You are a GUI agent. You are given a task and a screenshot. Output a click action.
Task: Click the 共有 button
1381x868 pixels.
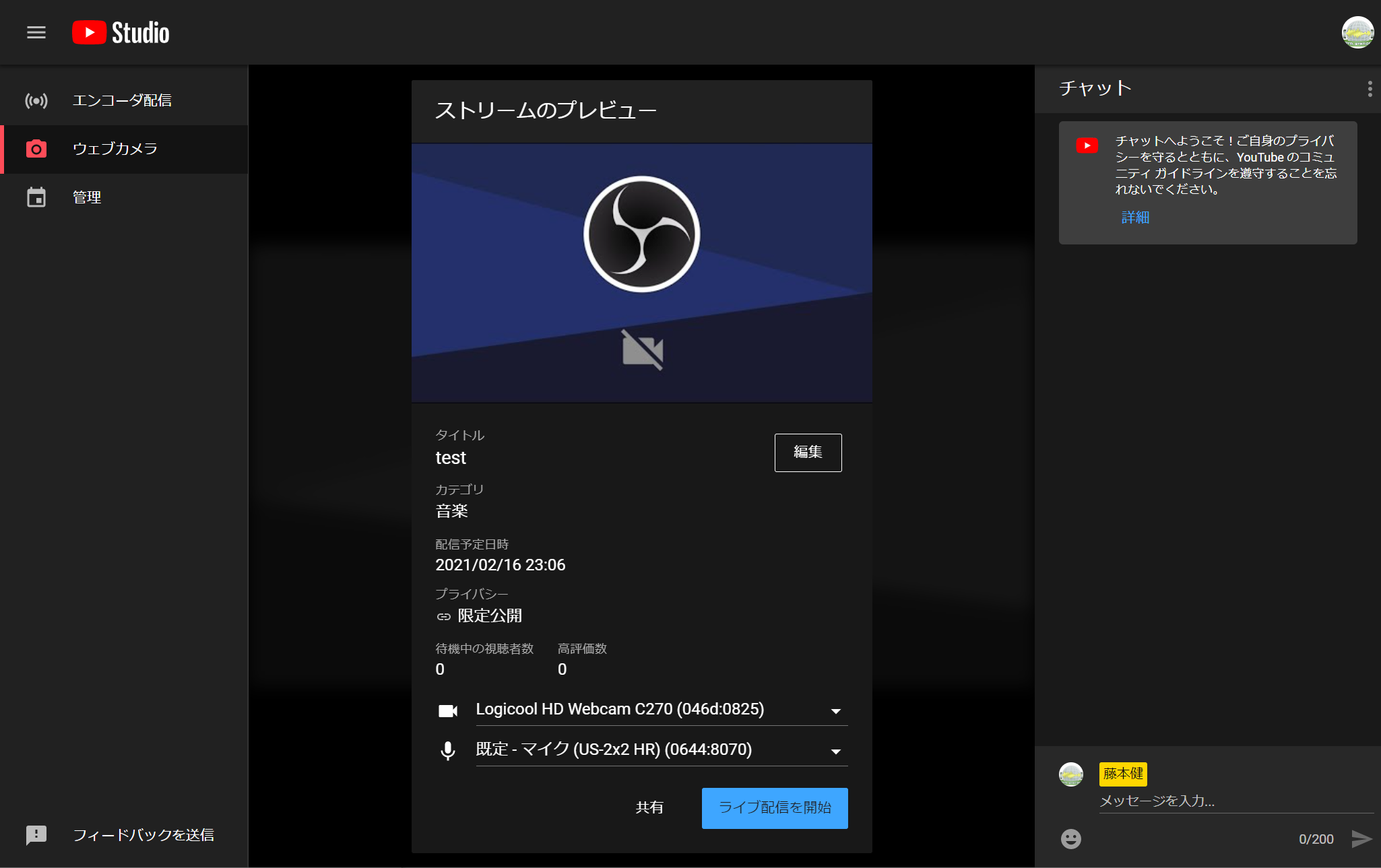click(x=649, y=808)
